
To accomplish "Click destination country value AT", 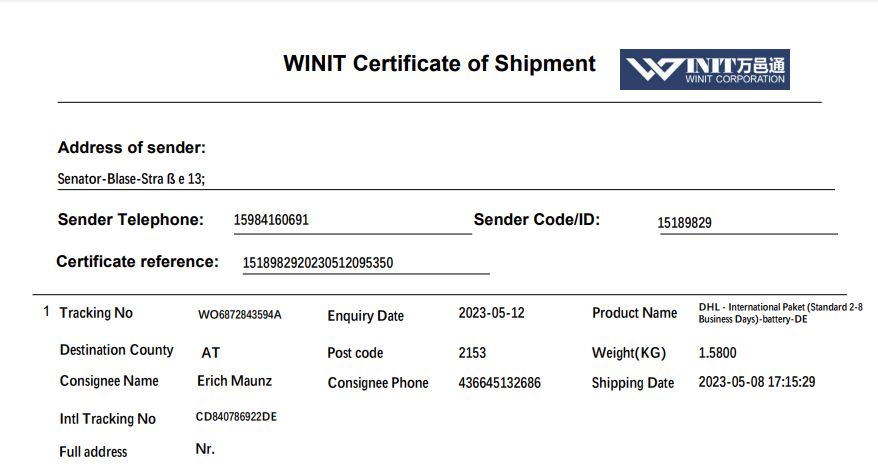I will (210, 353).
